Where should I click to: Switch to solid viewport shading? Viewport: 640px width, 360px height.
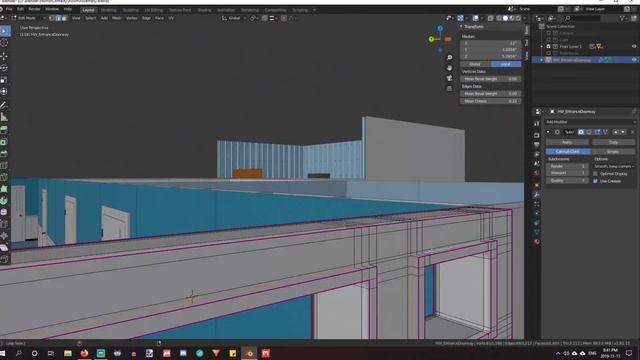point(505,18)
